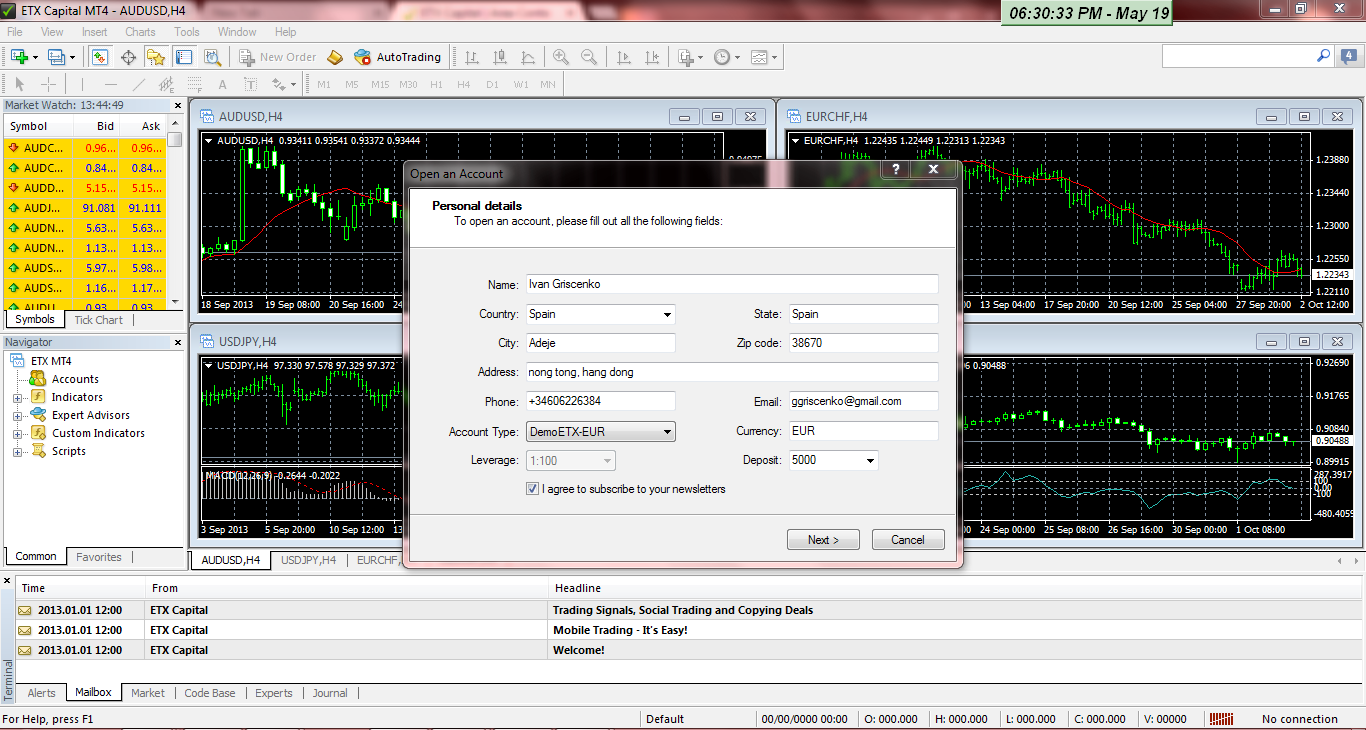
Task: Expand the Expert Advisors tree node
Action: (17, 415)
